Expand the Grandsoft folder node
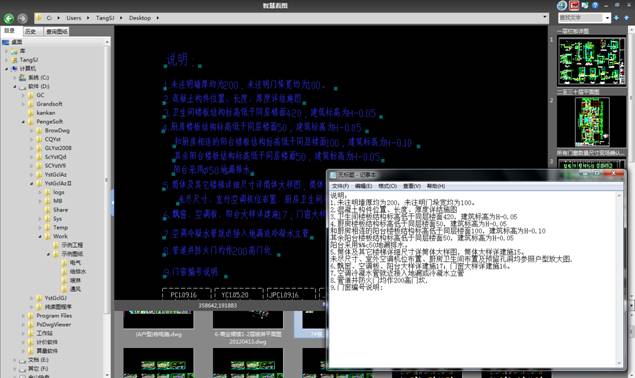This screenshot has height=378, width=635. pyautogui.click(x=23, y=104)
